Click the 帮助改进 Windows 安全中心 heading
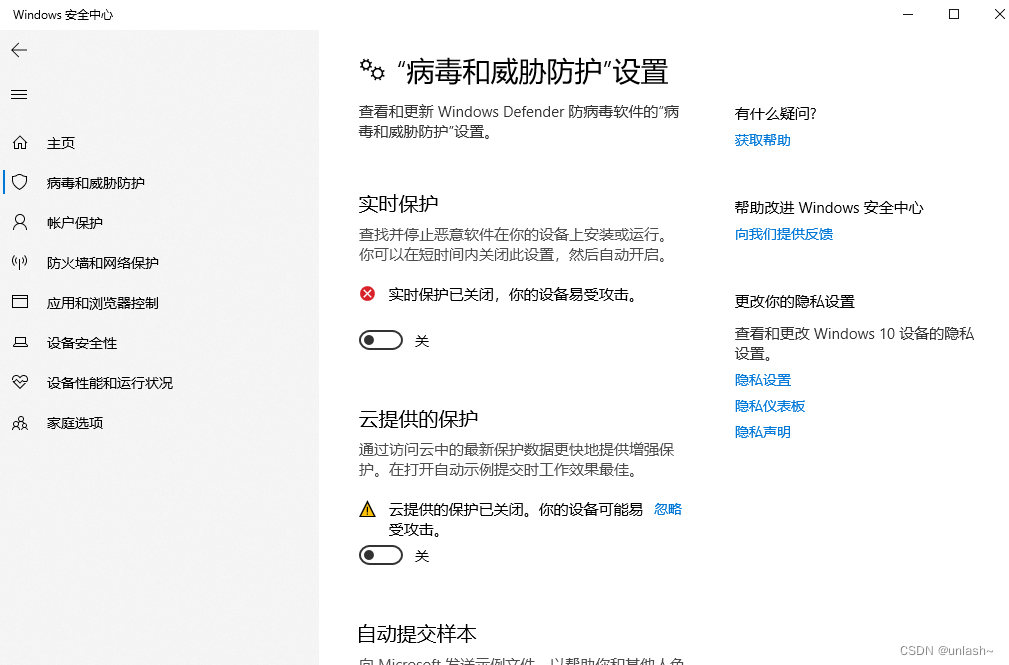The height and width of the screenshot is (665, 1009). [829, 207]
